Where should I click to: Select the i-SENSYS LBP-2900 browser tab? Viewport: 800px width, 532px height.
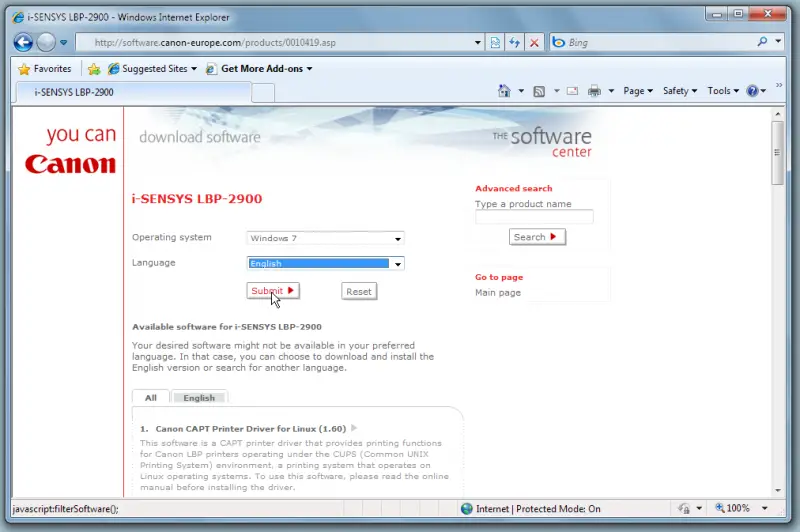[x=134, y=92]
